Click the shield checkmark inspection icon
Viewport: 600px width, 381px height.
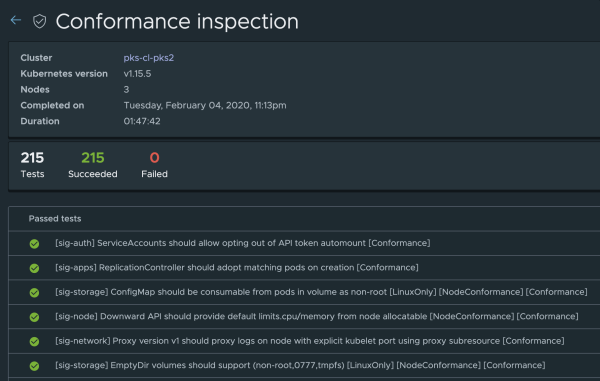tap(39, 21)
